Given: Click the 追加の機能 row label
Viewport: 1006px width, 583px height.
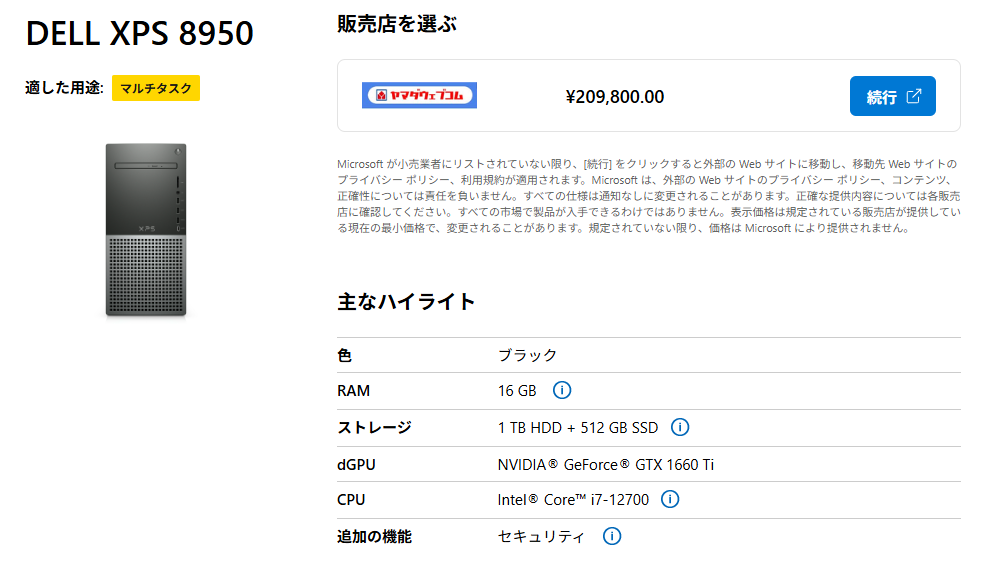Looking at the screenshot, I should coord(374,537).
